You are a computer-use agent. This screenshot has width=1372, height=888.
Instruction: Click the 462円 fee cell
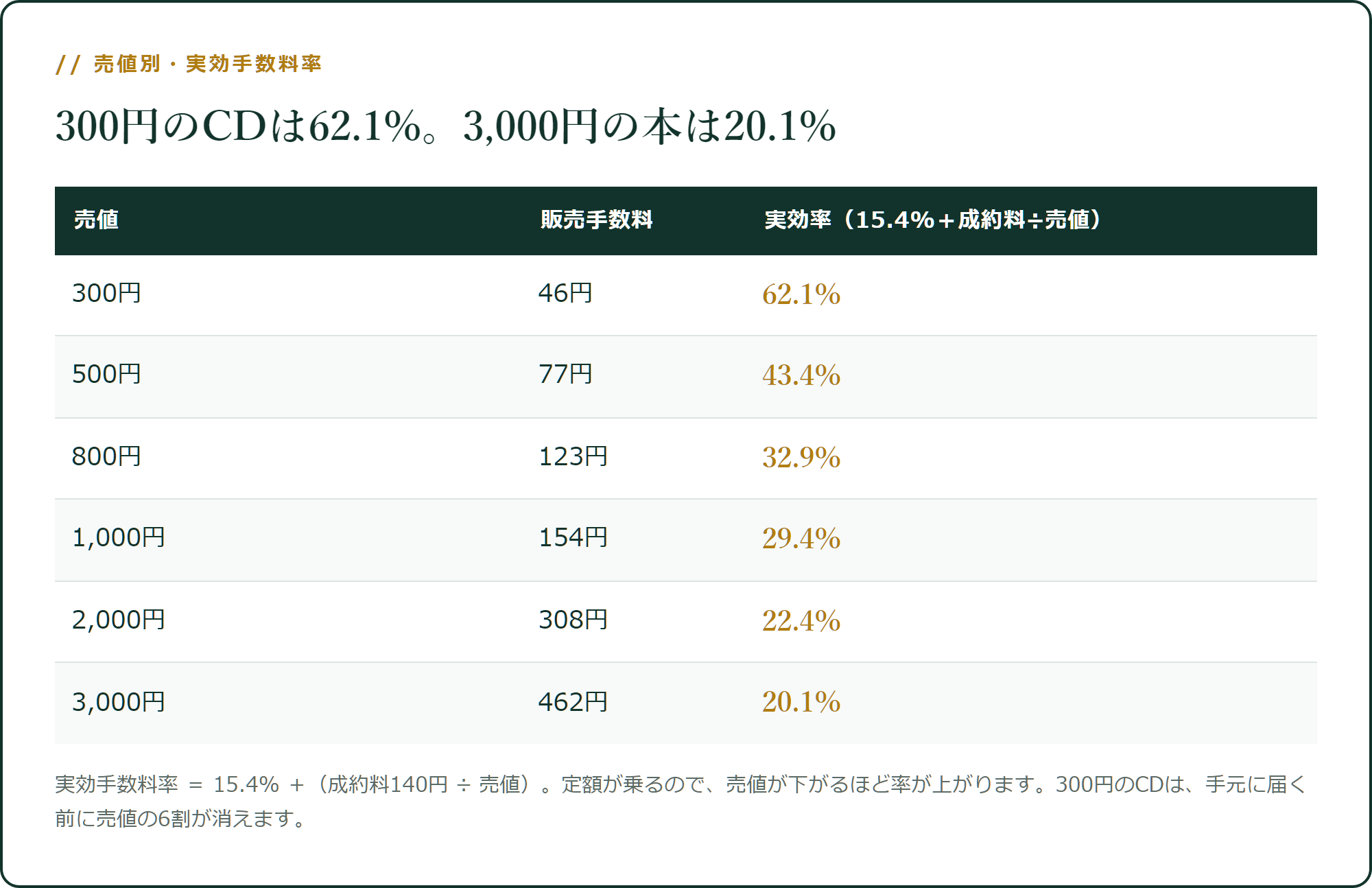click(573, 702)
